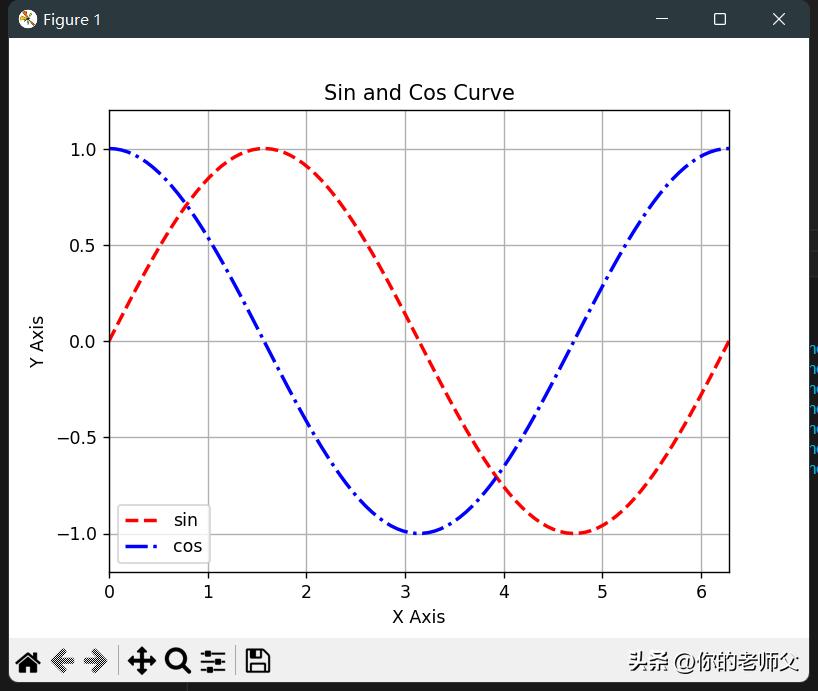Enable pan mode from the toolbar
Image resolution: width=818 pixels, height=691 pixels.
tap(142, 660)
